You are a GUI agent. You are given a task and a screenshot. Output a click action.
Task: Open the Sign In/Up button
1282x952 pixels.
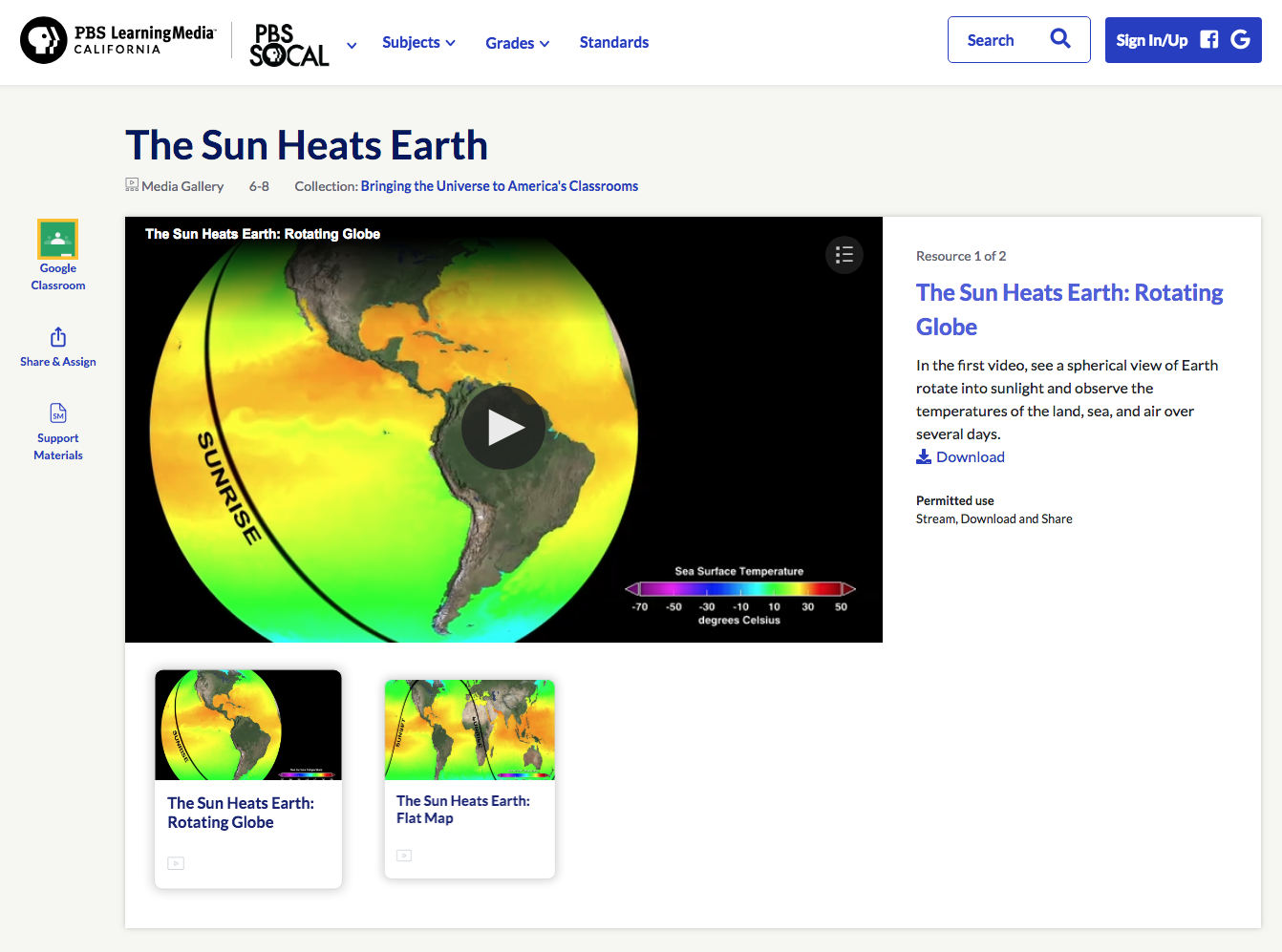pyautogui.click(x=1151, y=39)
